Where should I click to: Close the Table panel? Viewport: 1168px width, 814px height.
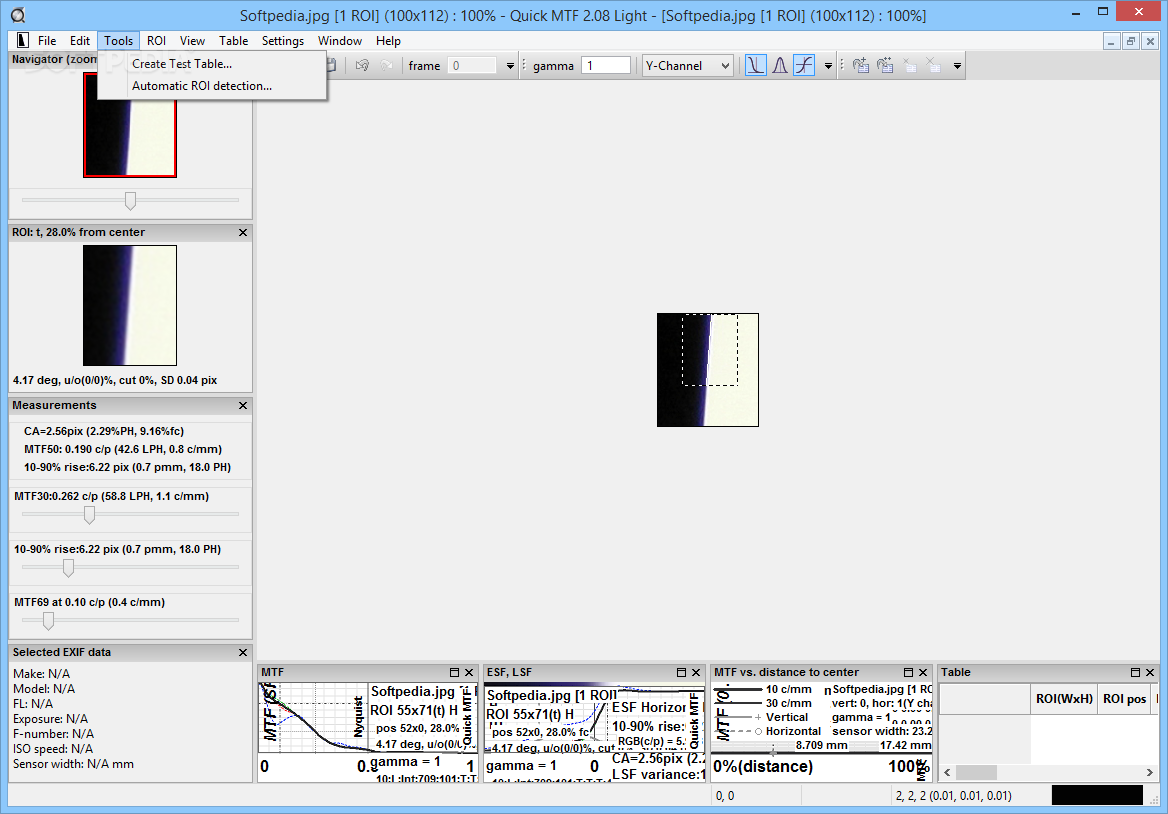(x=1150, y=672)
